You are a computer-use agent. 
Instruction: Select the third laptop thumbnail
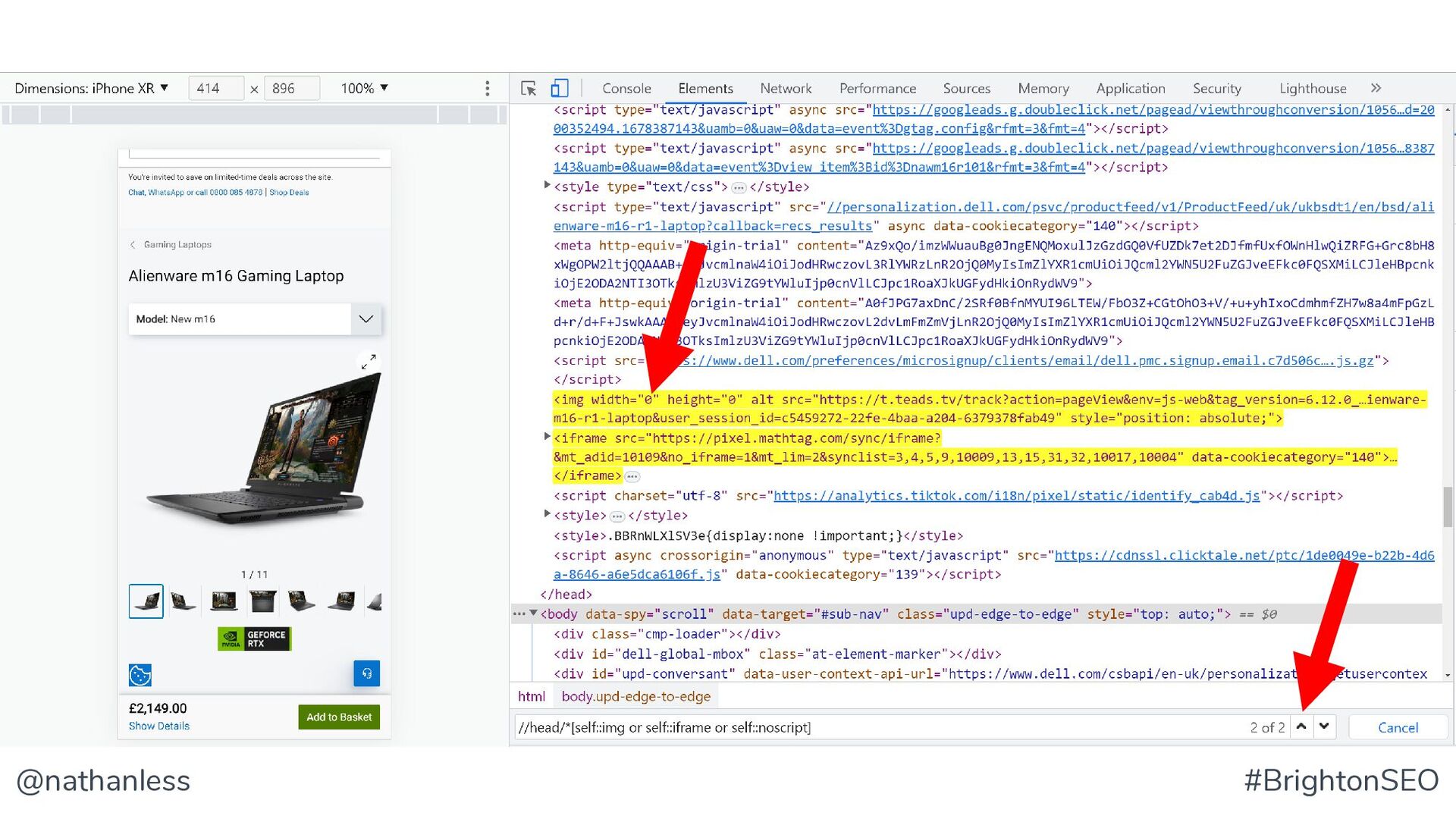click(x=223, y=601)
